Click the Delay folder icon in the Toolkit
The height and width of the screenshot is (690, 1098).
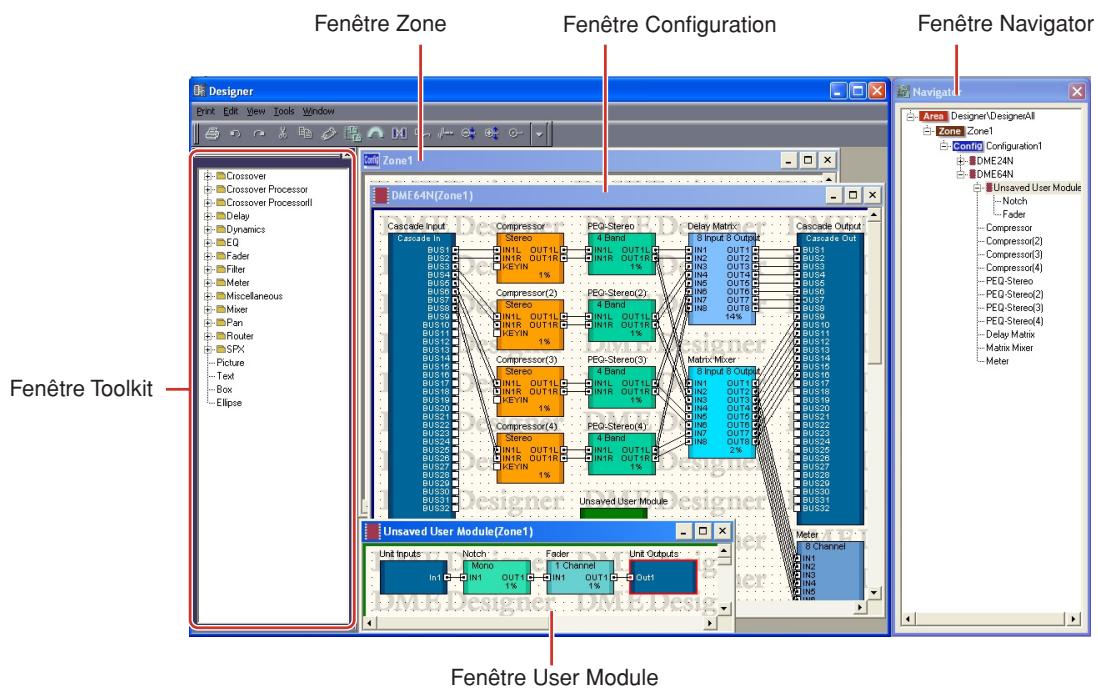click(x=221, y=216)
